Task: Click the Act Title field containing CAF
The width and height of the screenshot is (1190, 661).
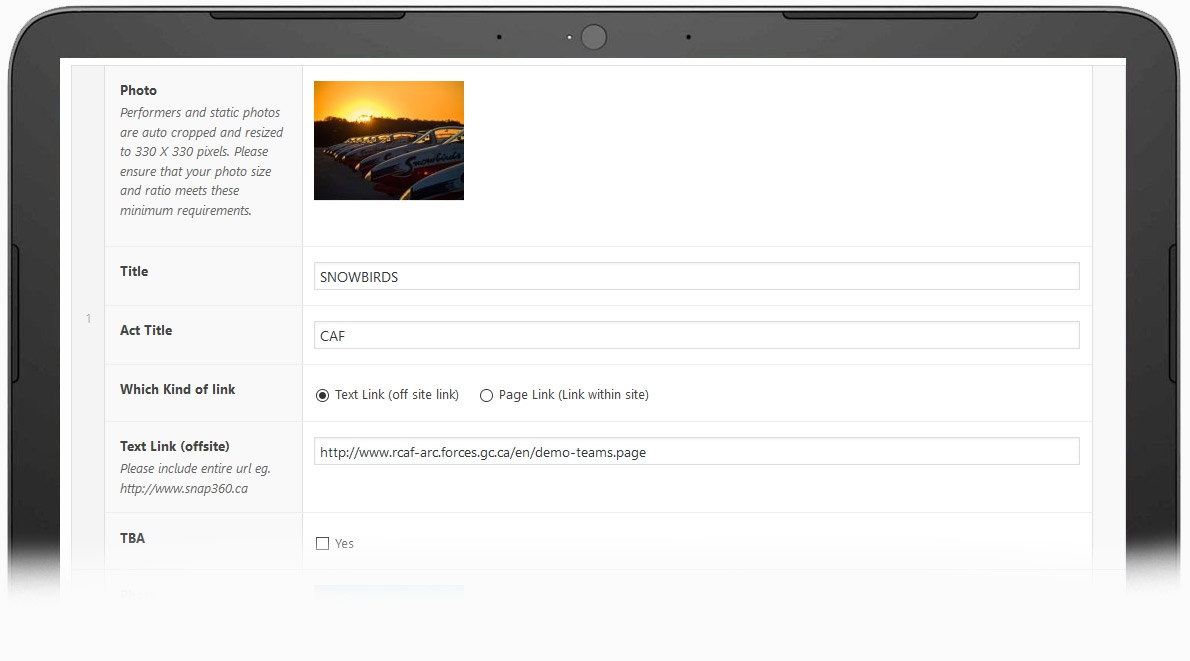Action: 696,335
